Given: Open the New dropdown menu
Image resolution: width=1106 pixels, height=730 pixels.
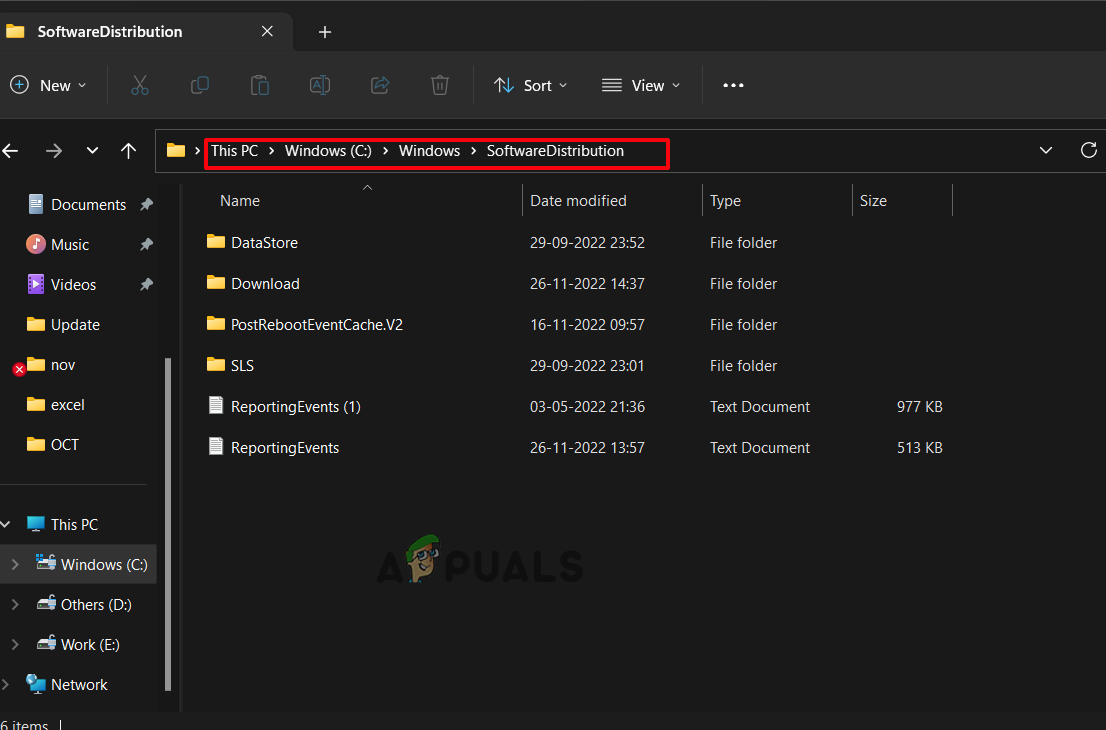Looking at the screenshot, I should 48,85.
